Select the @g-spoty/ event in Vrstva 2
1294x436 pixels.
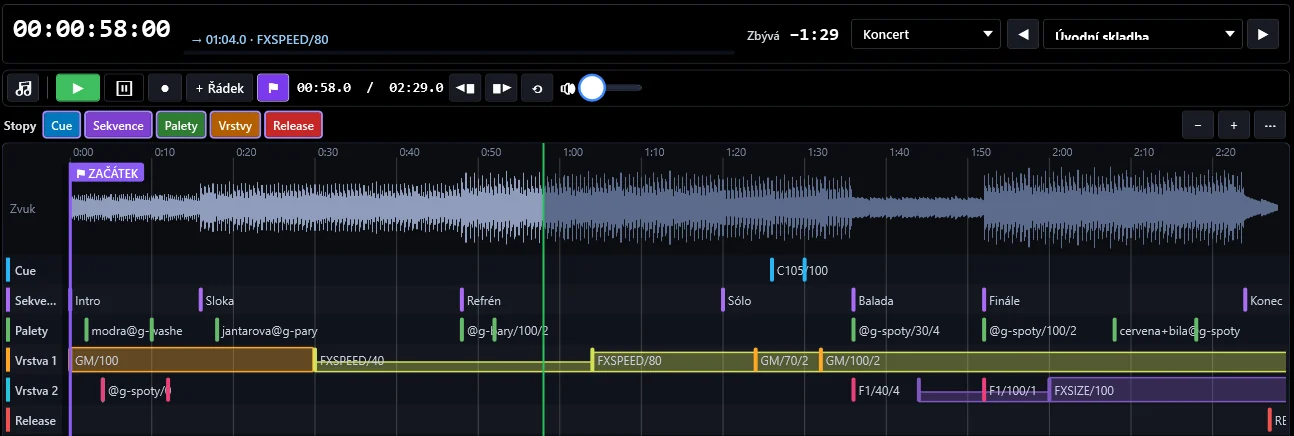(x=134, y=390)
